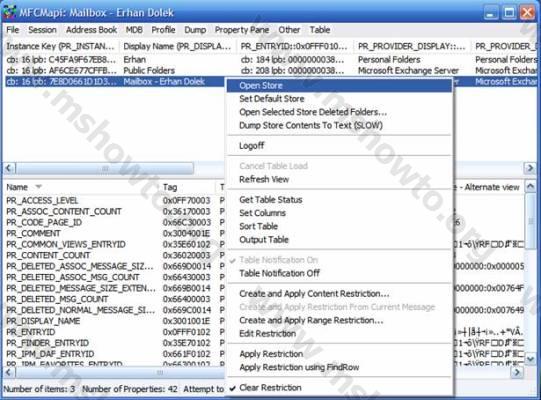The width and height of the screenshot is (541, 400).
Task: Select Table Notification Off
Action: click(x=279, y=273)
